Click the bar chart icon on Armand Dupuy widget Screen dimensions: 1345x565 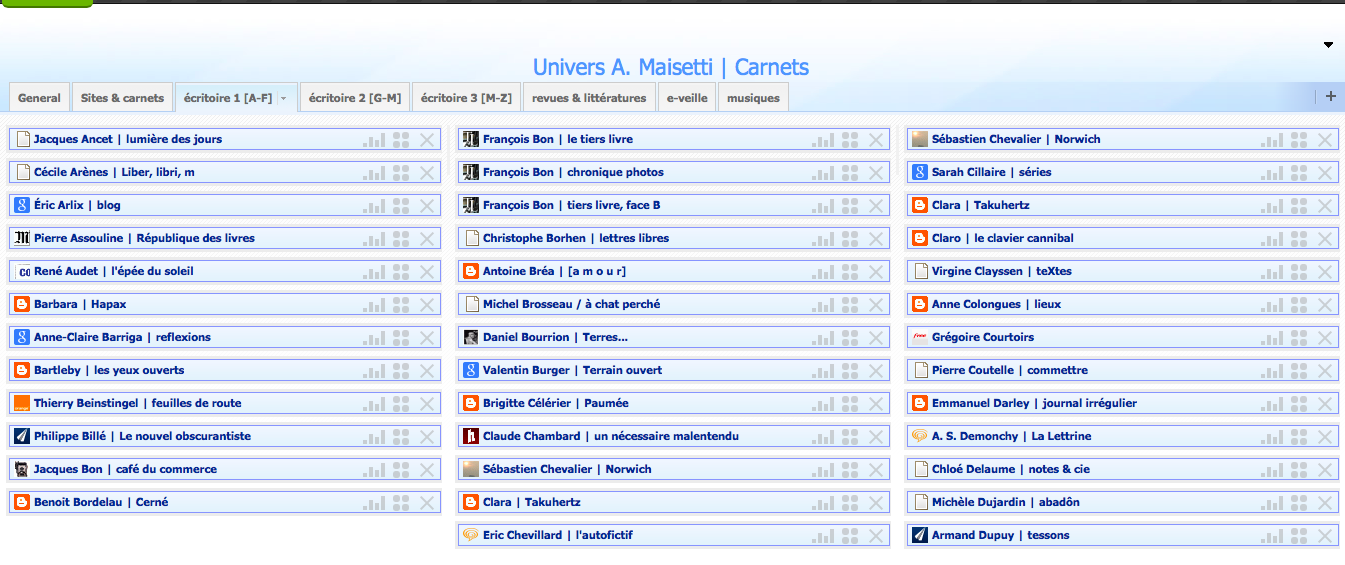(x=1272, y=536)
